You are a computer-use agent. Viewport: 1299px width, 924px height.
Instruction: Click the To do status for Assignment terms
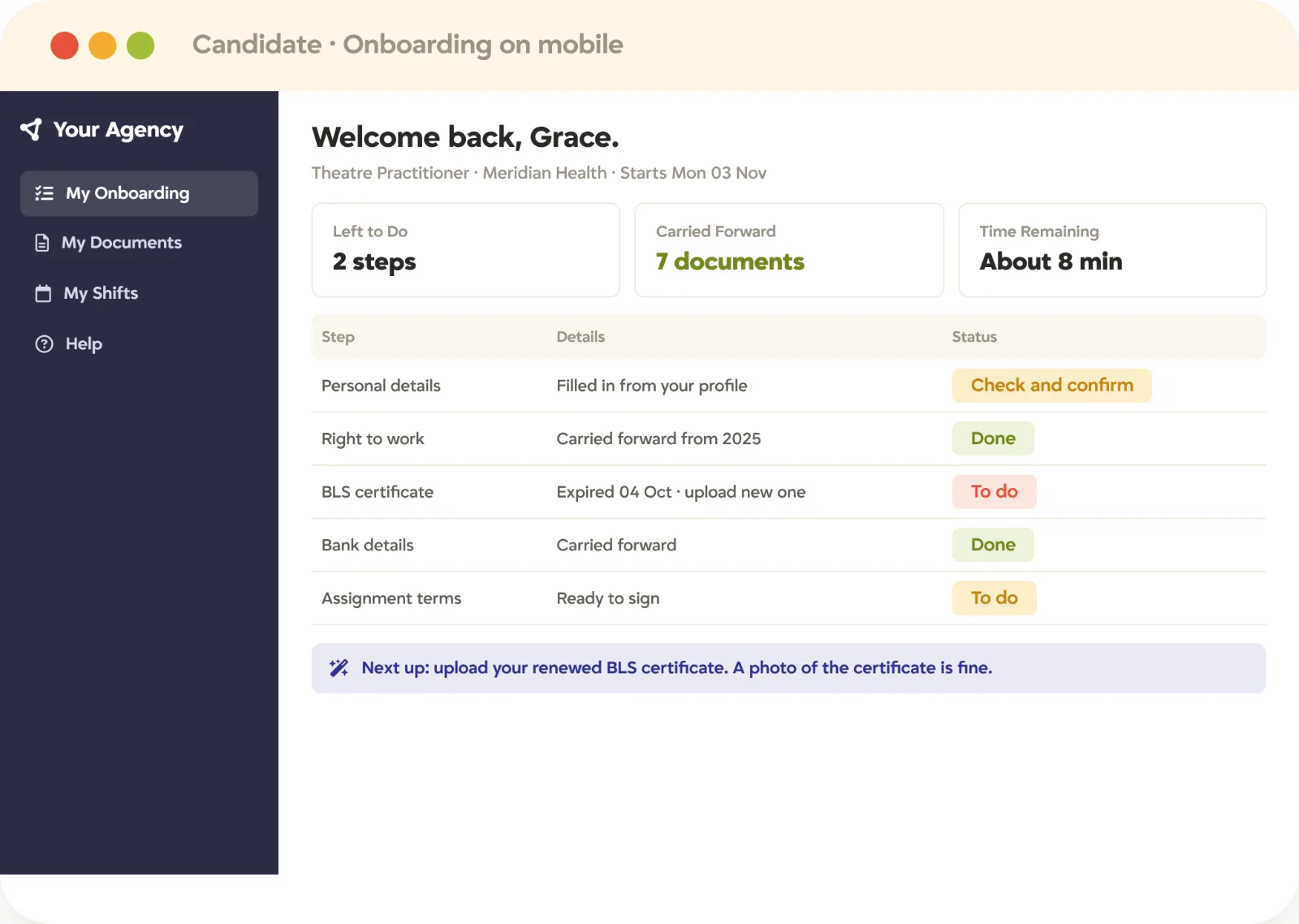pos(994,598)
